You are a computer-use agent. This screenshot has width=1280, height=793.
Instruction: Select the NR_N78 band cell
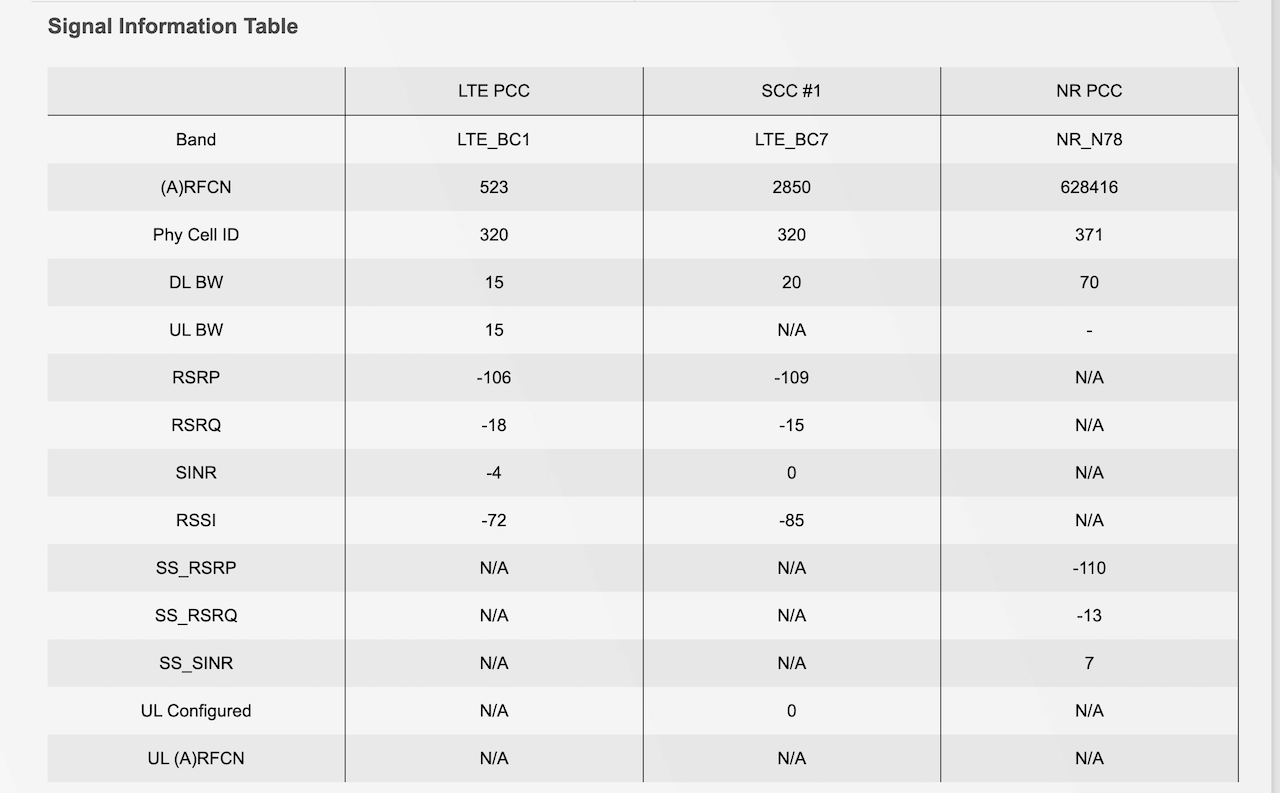pyautogui.click(x=1089, y=139)
